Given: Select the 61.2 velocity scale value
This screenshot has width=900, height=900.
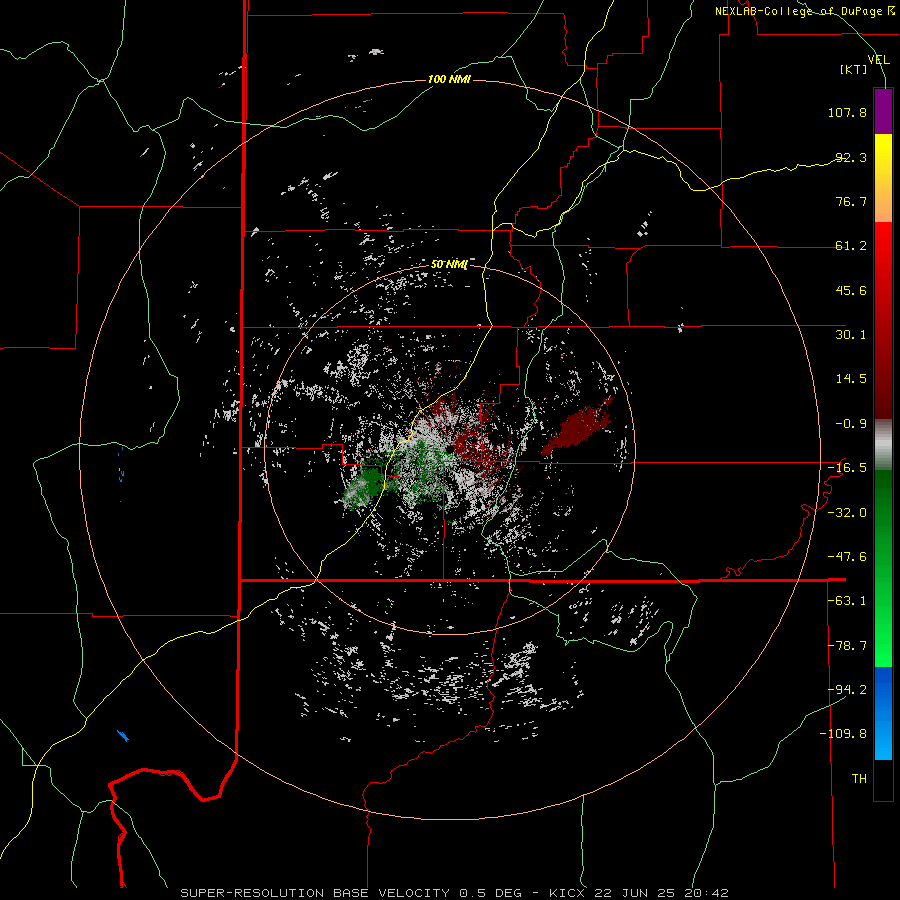Looking at the screenshot, I should [x=851, y=246].
